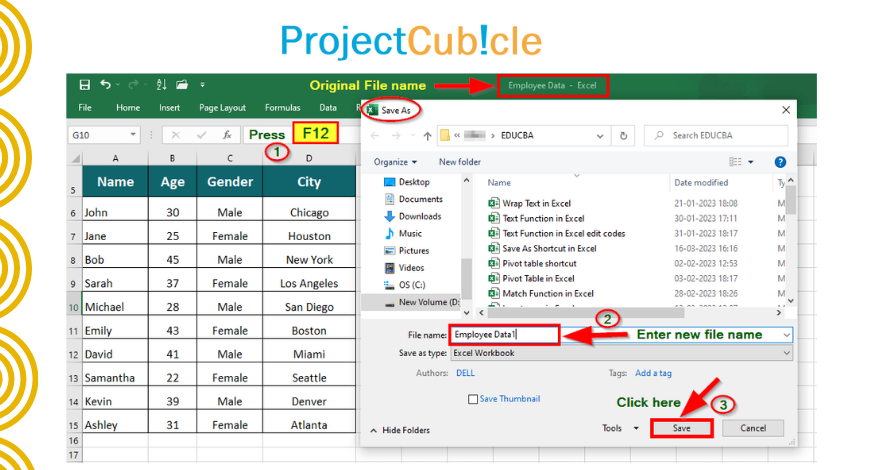
Task: Click the DELL author link
Action: 466,373
